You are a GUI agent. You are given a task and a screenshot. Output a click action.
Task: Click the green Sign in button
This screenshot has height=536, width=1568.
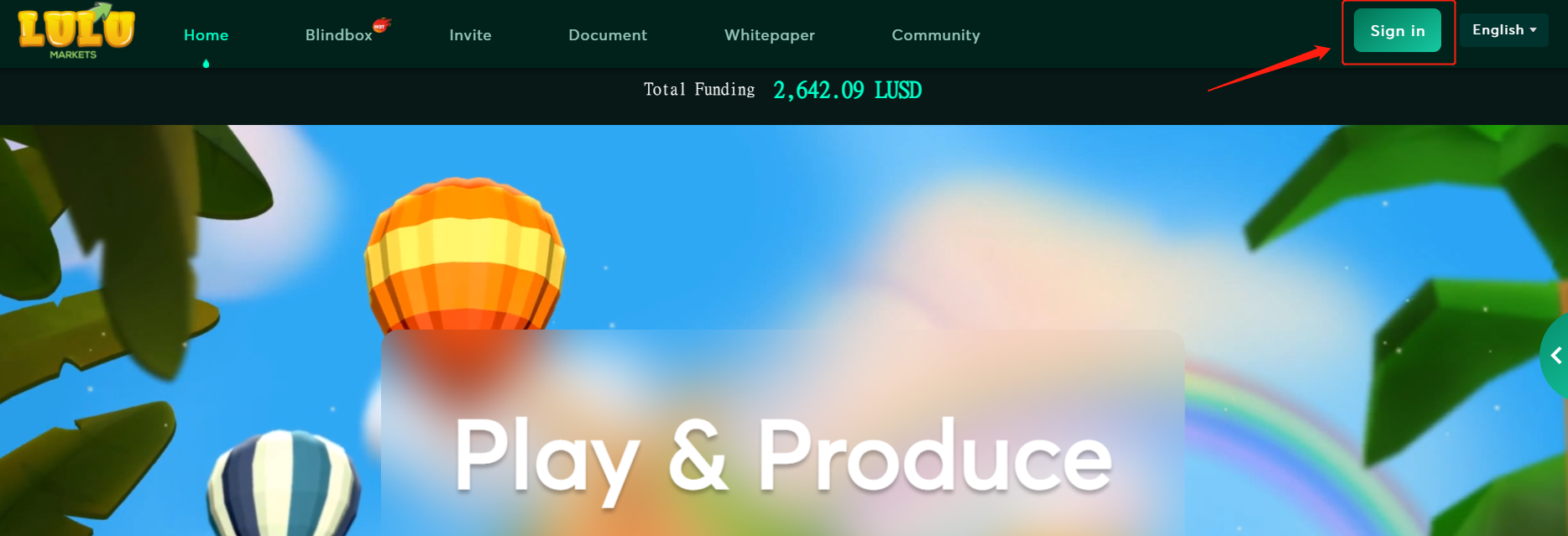pos(1398,30)
